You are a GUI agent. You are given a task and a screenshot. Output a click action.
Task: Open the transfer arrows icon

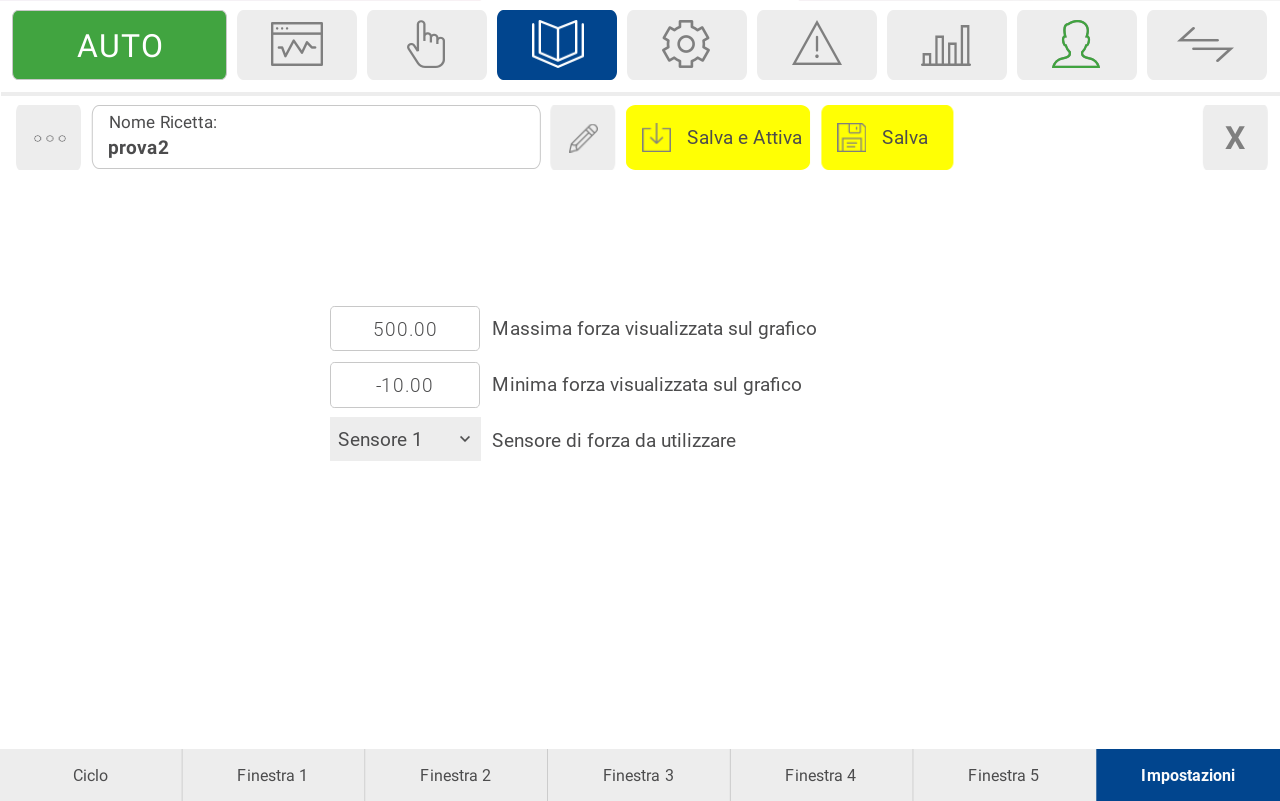(1207, 45)
